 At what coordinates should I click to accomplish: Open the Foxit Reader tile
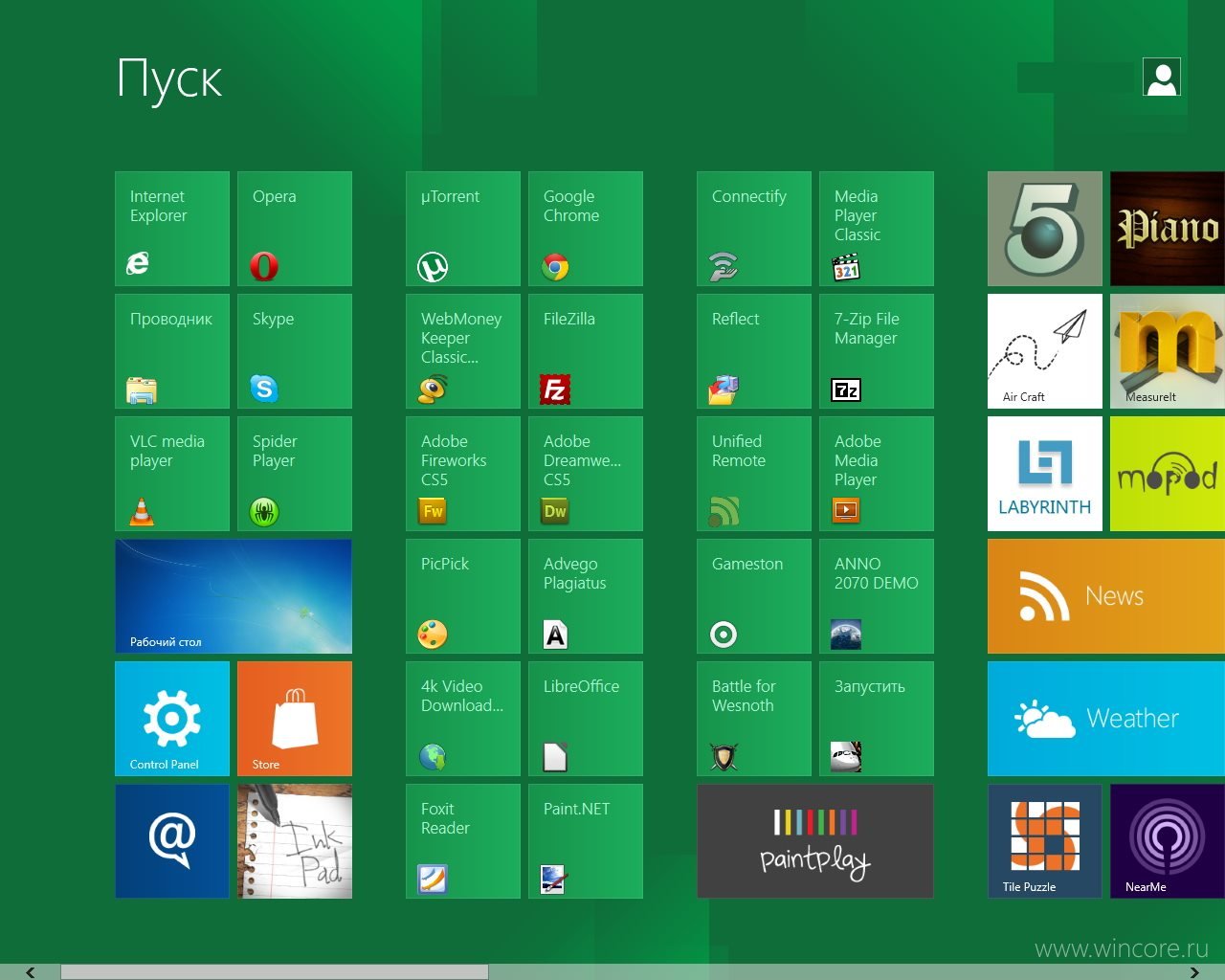click(463, 841)
